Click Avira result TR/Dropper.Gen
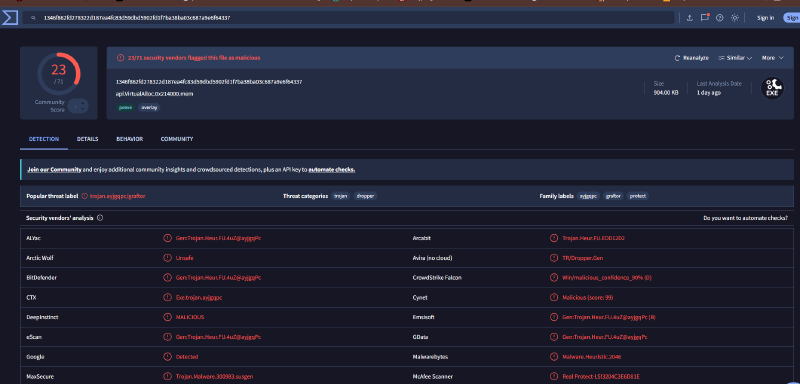The image size is (800, 384). [583, 258]
